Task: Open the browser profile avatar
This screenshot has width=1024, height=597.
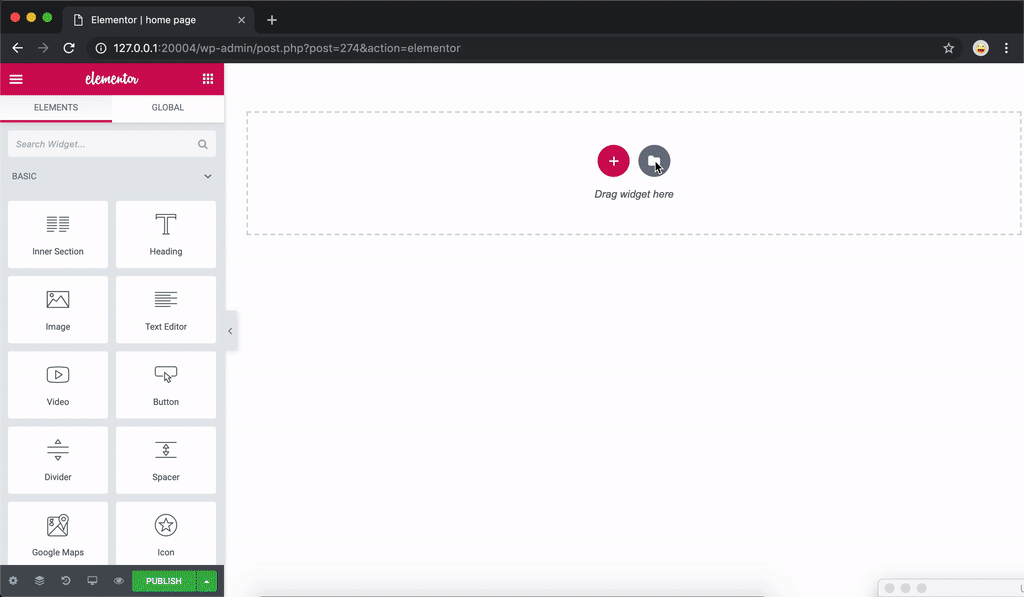Action: [x=980, y=48]
